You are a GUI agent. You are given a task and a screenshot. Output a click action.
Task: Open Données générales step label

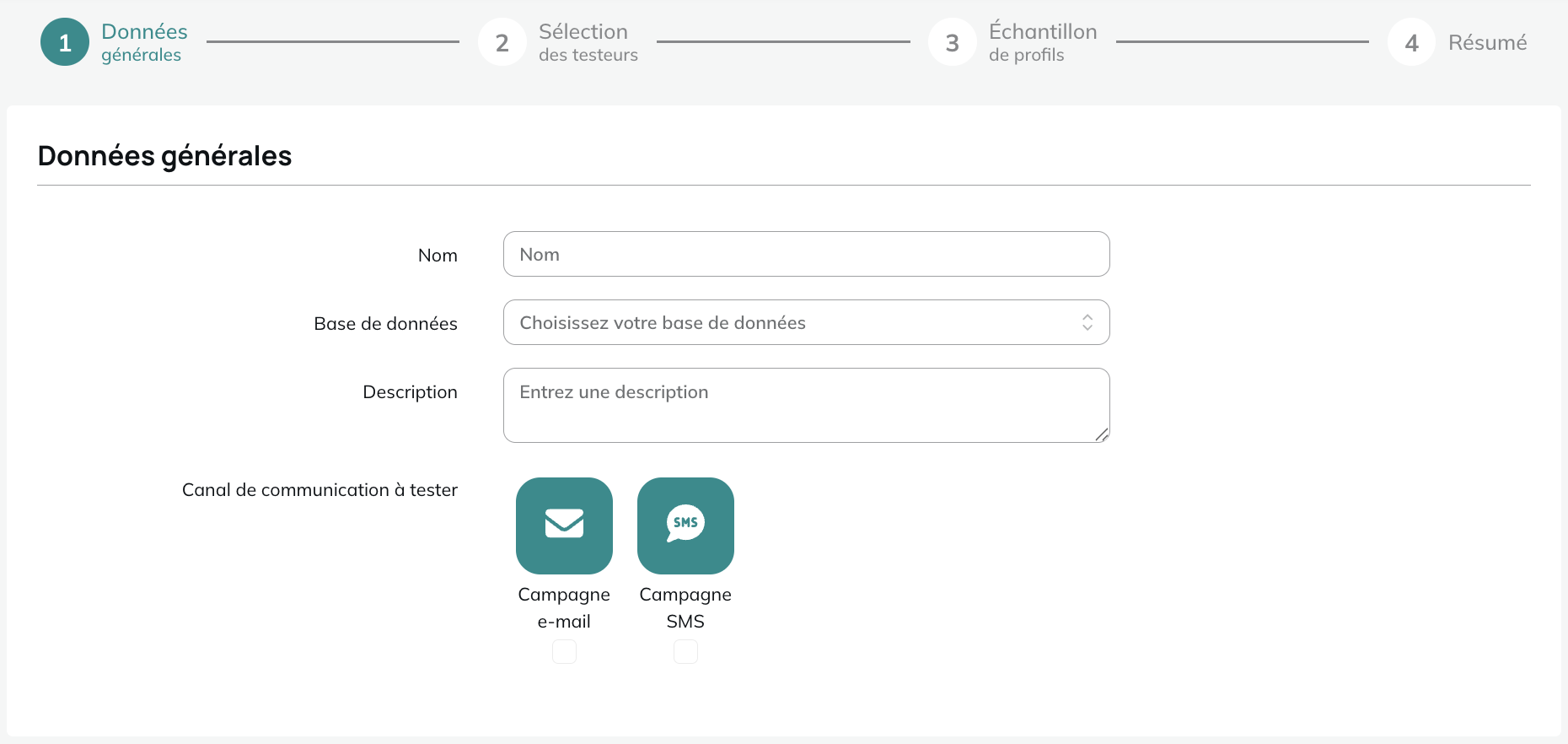coord(144,42)
